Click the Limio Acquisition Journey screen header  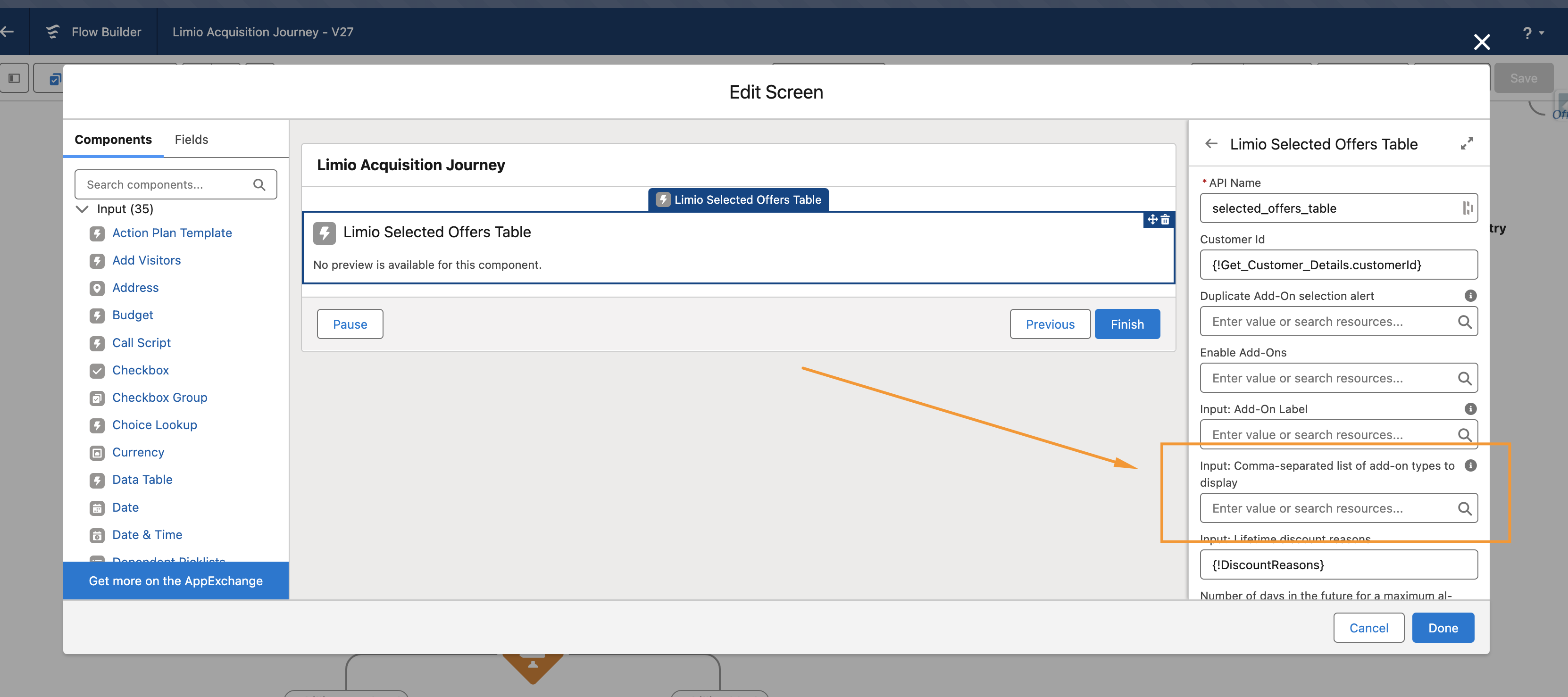click(x=738, y=165)
